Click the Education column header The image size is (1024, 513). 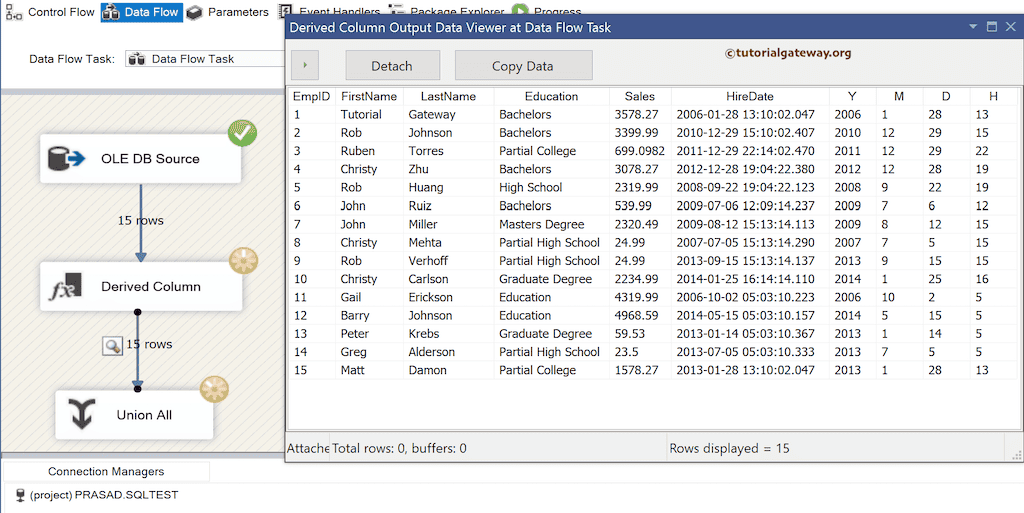pos(551,96)
